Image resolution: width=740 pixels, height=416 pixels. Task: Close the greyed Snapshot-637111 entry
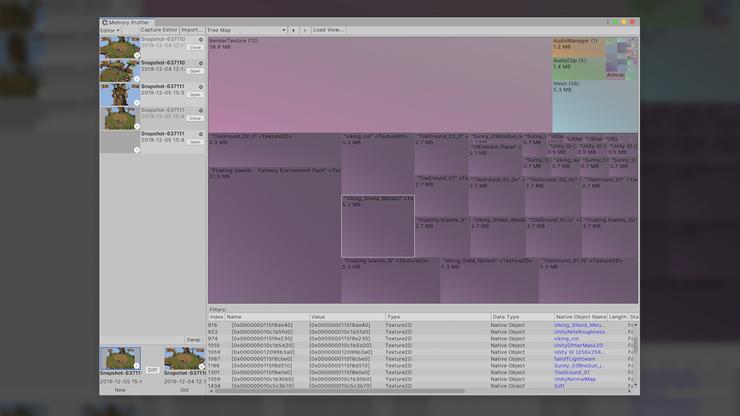coord(195,119)
